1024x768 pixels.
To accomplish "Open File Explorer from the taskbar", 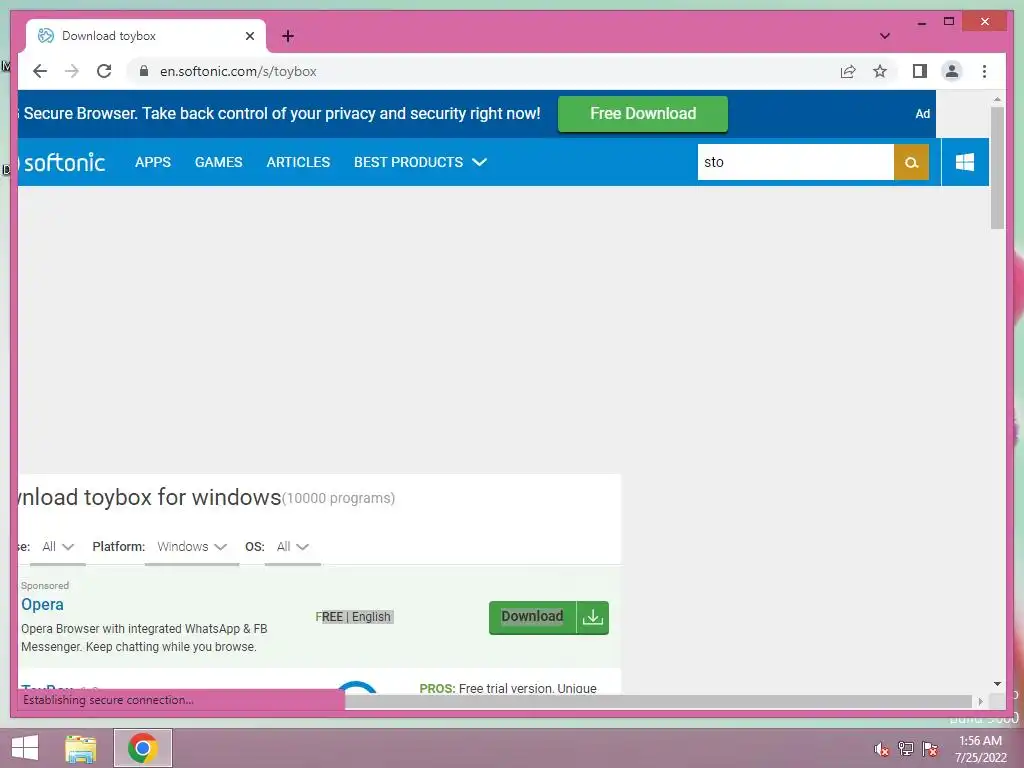I will (x=81, y=748).
